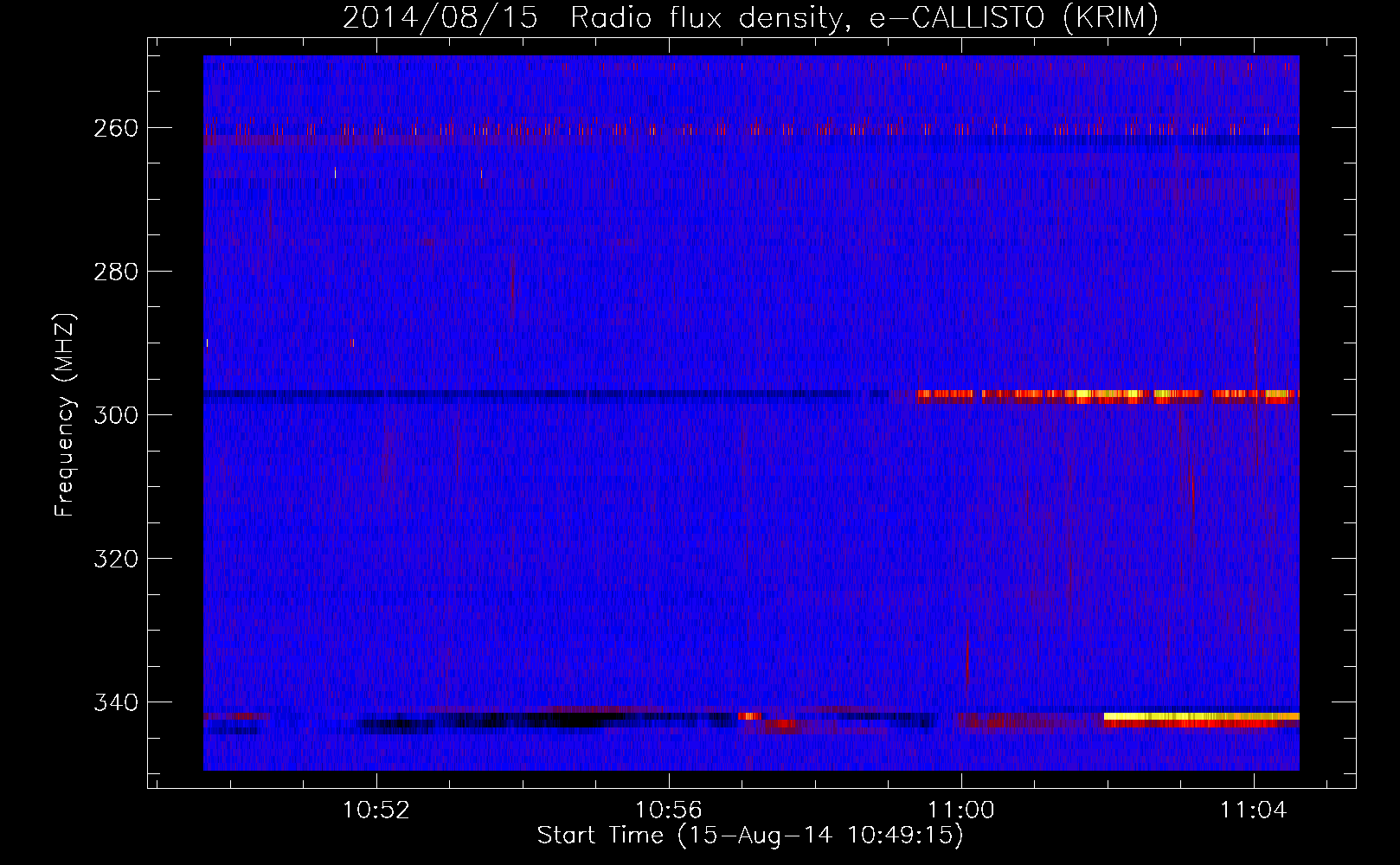This screenshot has width=1400, height=865.
Task: Click the 320 frequency tick label
Action: [x=116, y=559]
